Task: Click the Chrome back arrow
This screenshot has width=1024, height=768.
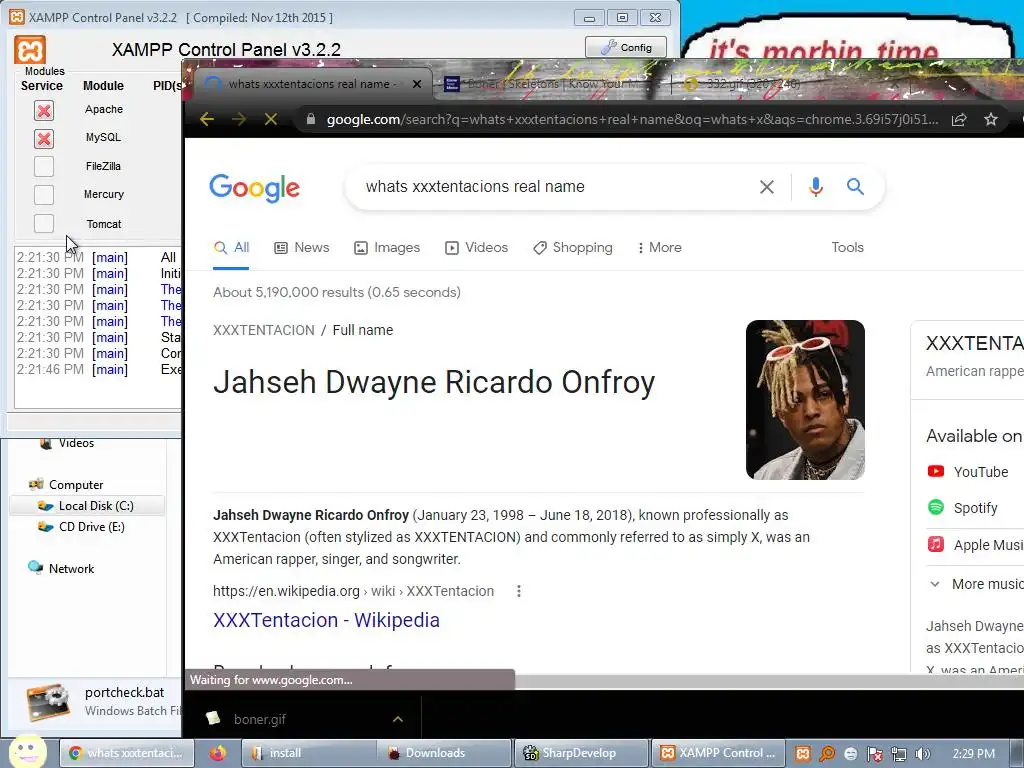Action: tap(207, 120)
